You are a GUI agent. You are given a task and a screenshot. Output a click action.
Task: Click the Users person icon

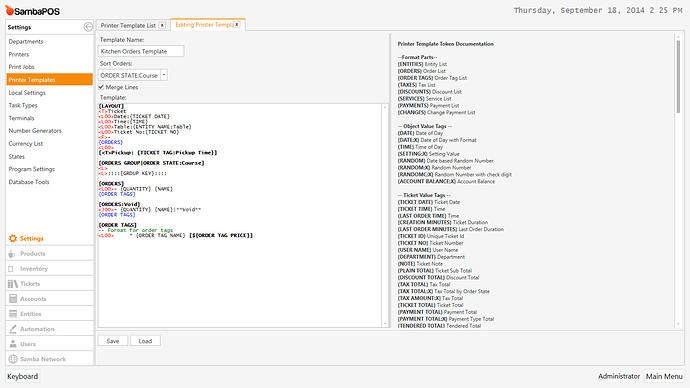(13, 344)
